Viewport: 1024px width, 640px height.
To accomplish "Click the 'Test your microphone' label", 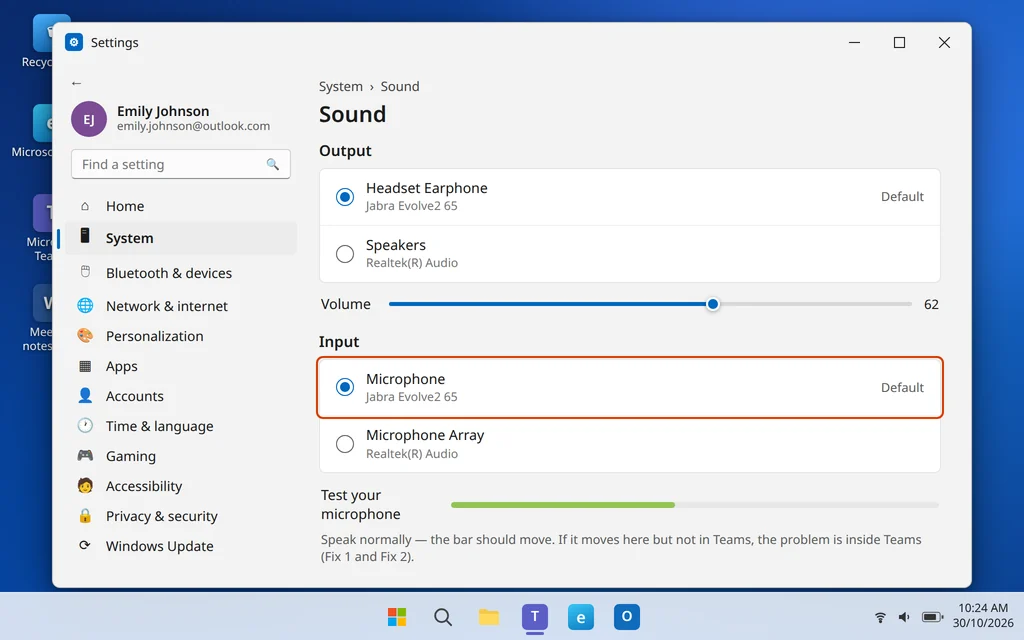I will point(360,504).
